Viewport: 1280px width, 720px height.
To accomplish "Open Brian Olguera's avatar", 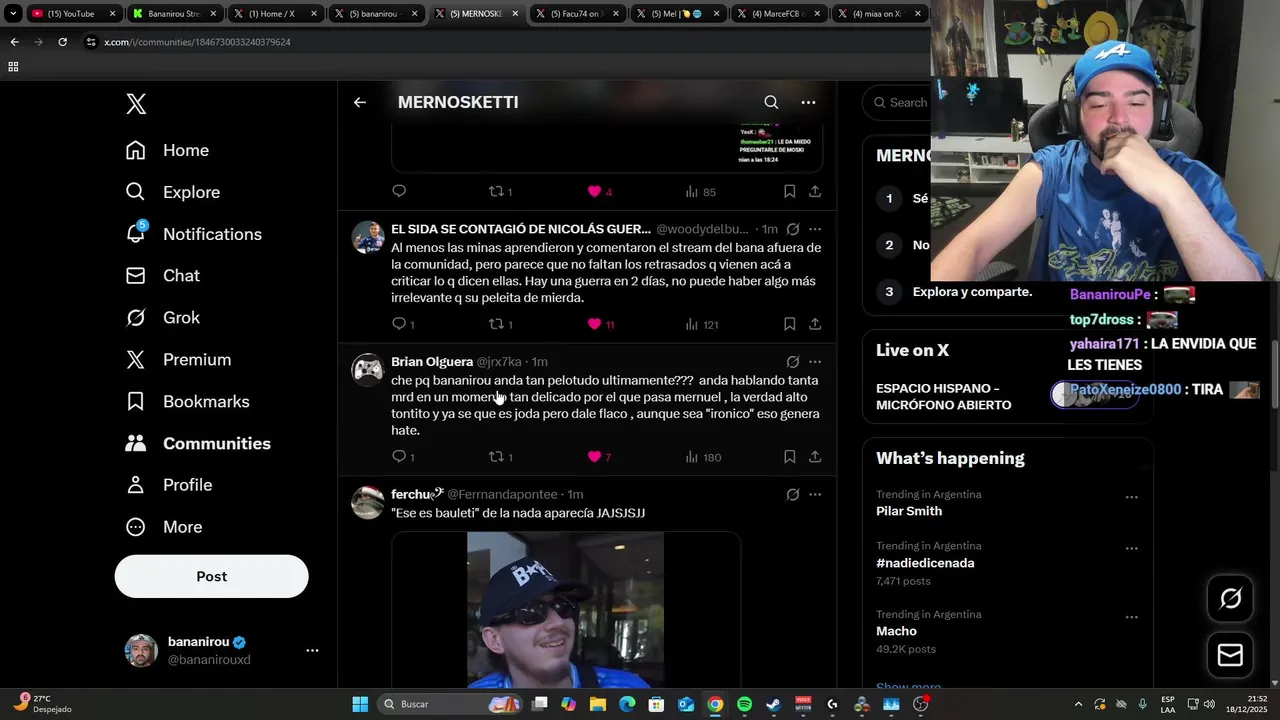I will point(368,370).
